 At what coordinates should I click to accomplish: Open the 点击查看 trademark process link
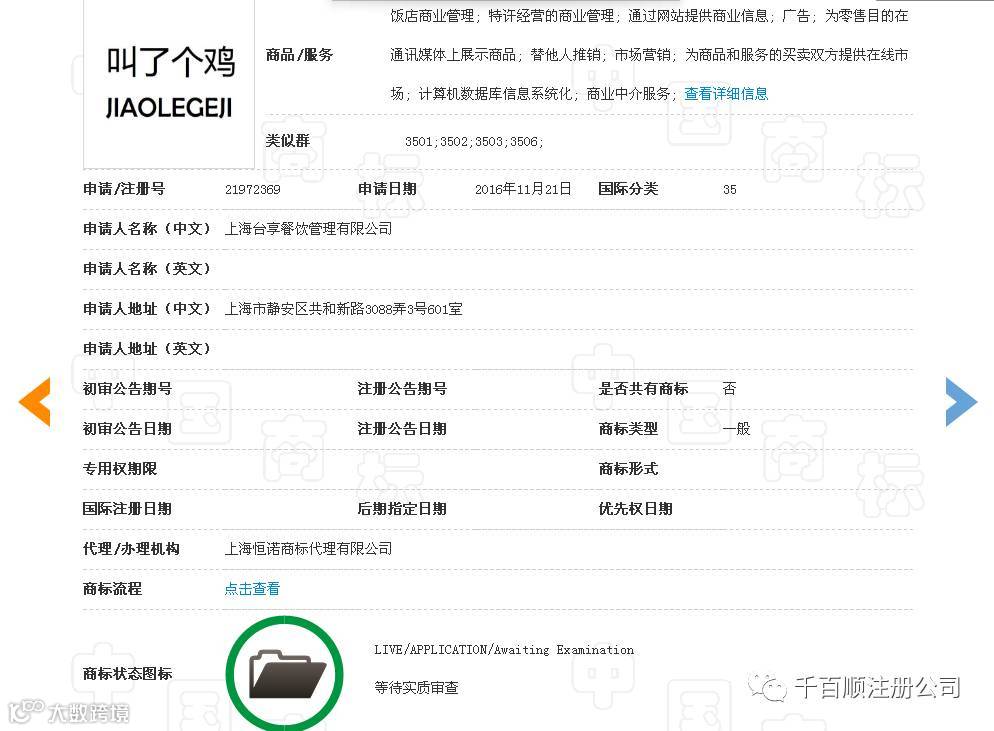tap(252, 588)
